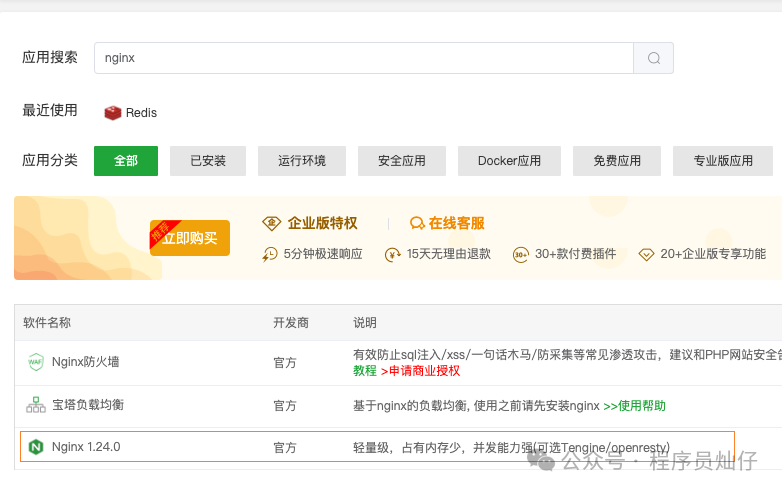The height and width of the screenshot is (491, 782).
Task: Click the green Nginx hexagon icon
Action: [36, 447]
